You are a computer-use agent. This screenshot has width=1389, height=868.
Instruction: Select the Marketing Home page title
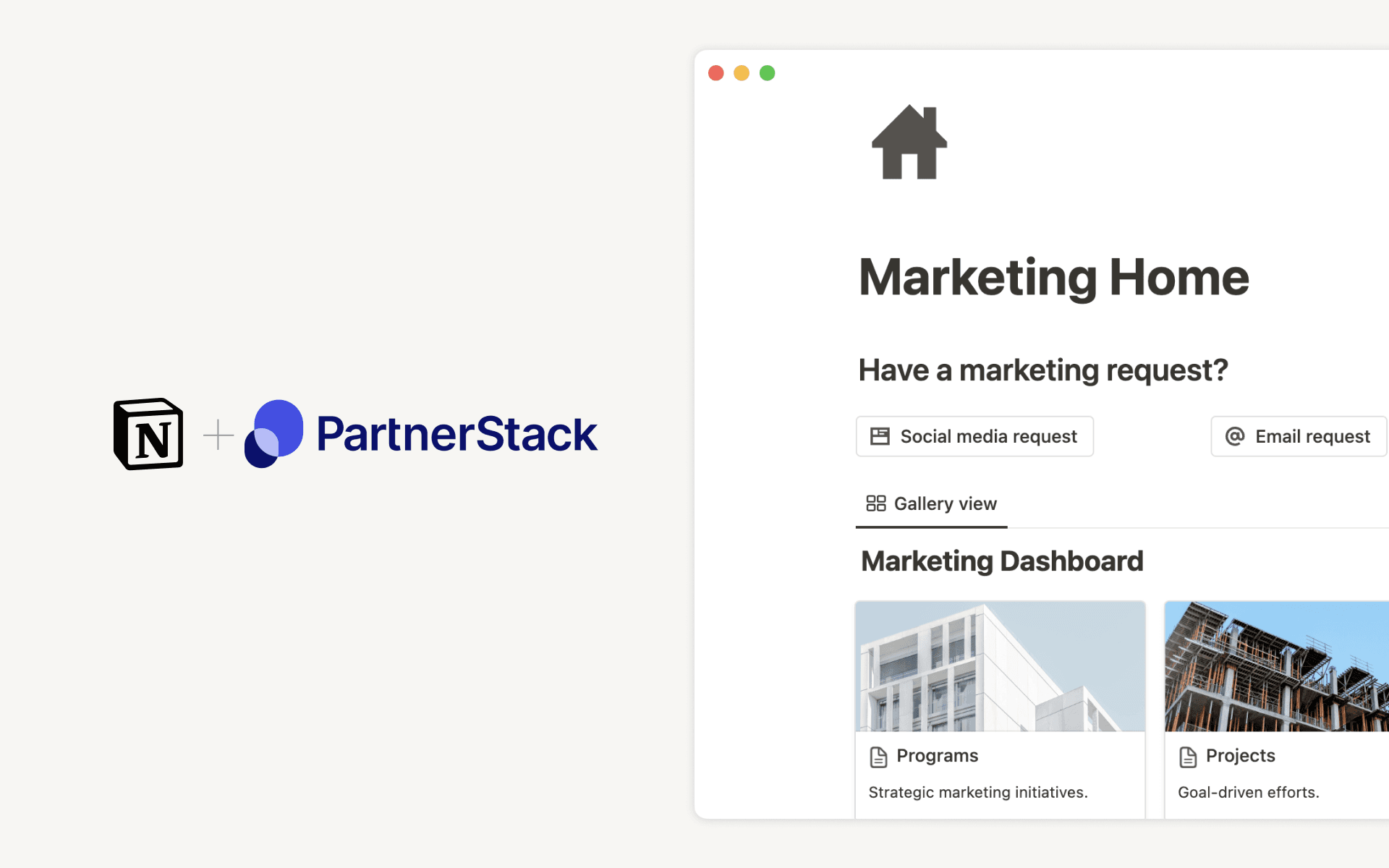[1053, 277]
